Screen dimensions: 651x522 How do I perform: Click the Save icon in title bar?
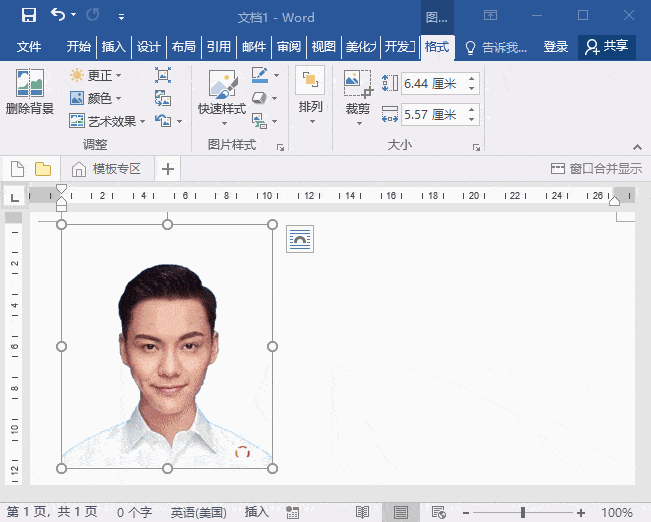pyautogui.click(x=29, y=16)
